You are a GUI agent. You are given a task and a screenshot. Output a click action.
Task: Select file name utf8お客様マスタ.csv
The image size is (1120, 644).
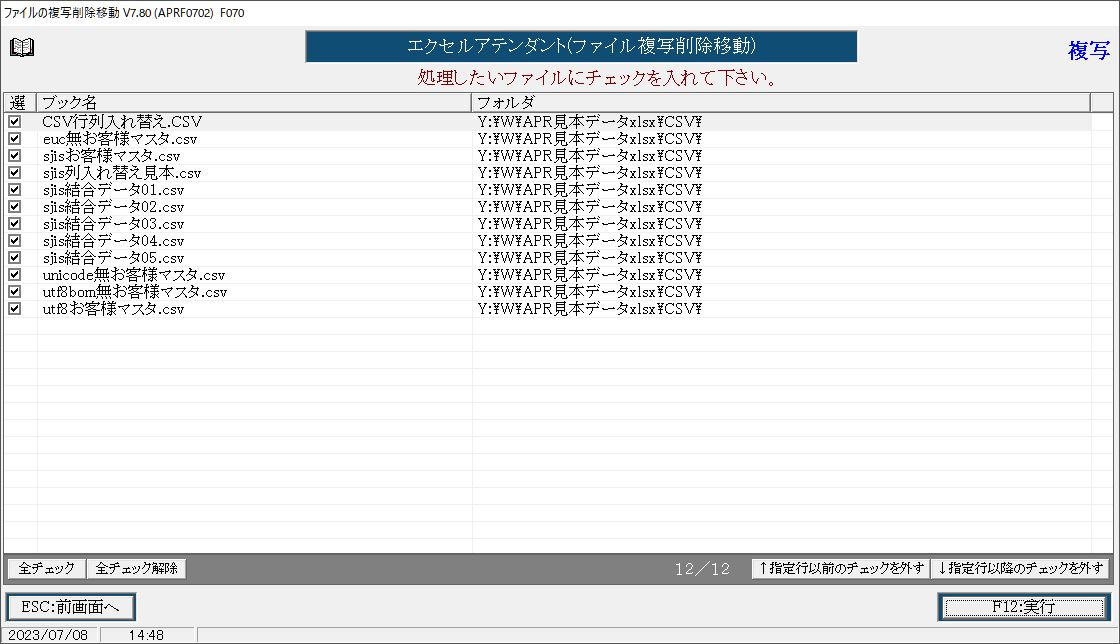pyautogui.click(x=114, y=309)
